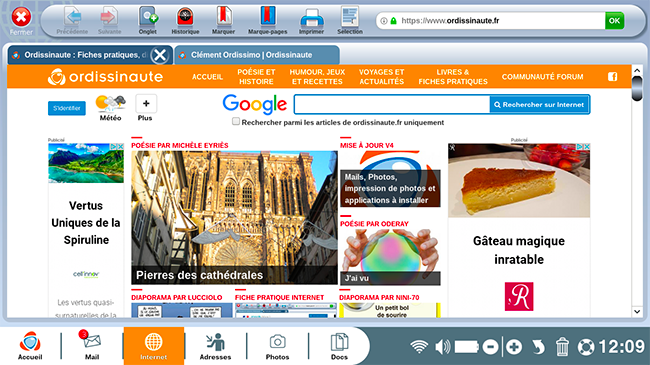Click the S'identifier button

click(x=67, y=108)
